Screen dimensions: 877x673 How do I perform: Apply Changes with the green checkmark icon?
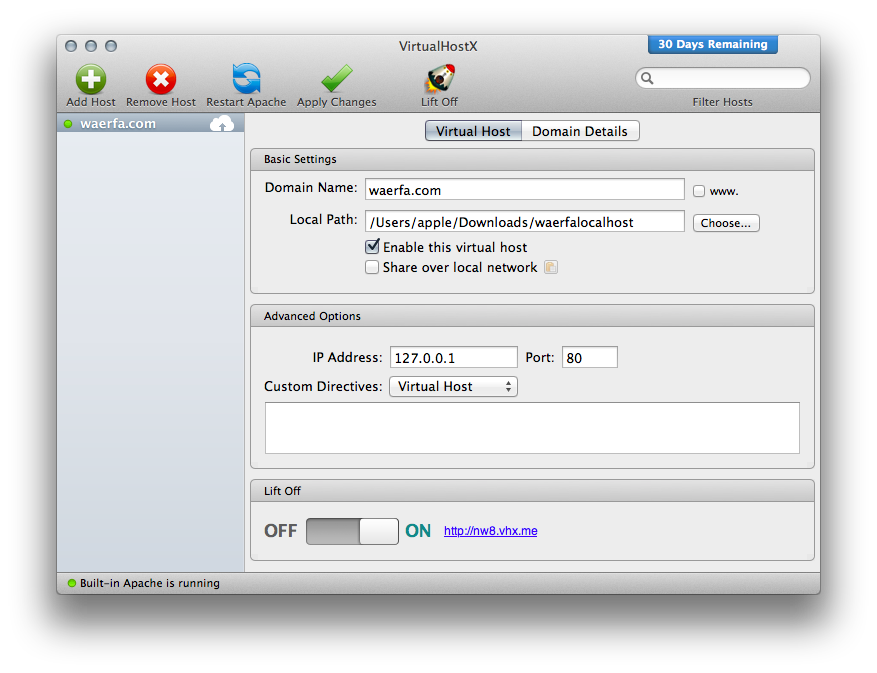(x=337, y=78)
